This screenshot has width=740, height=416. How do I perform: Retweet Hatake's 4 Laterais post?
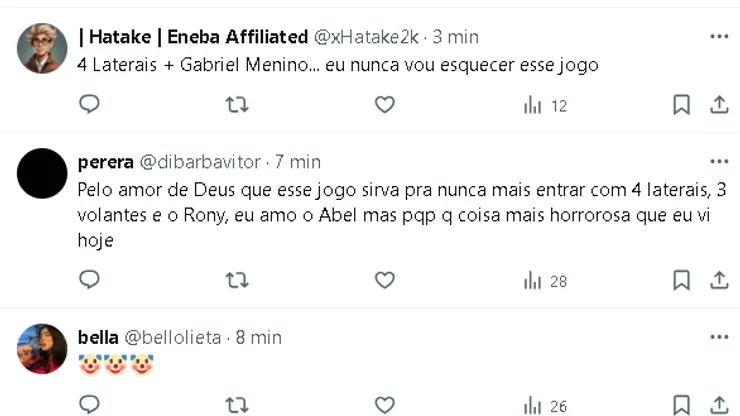point(237,105)
